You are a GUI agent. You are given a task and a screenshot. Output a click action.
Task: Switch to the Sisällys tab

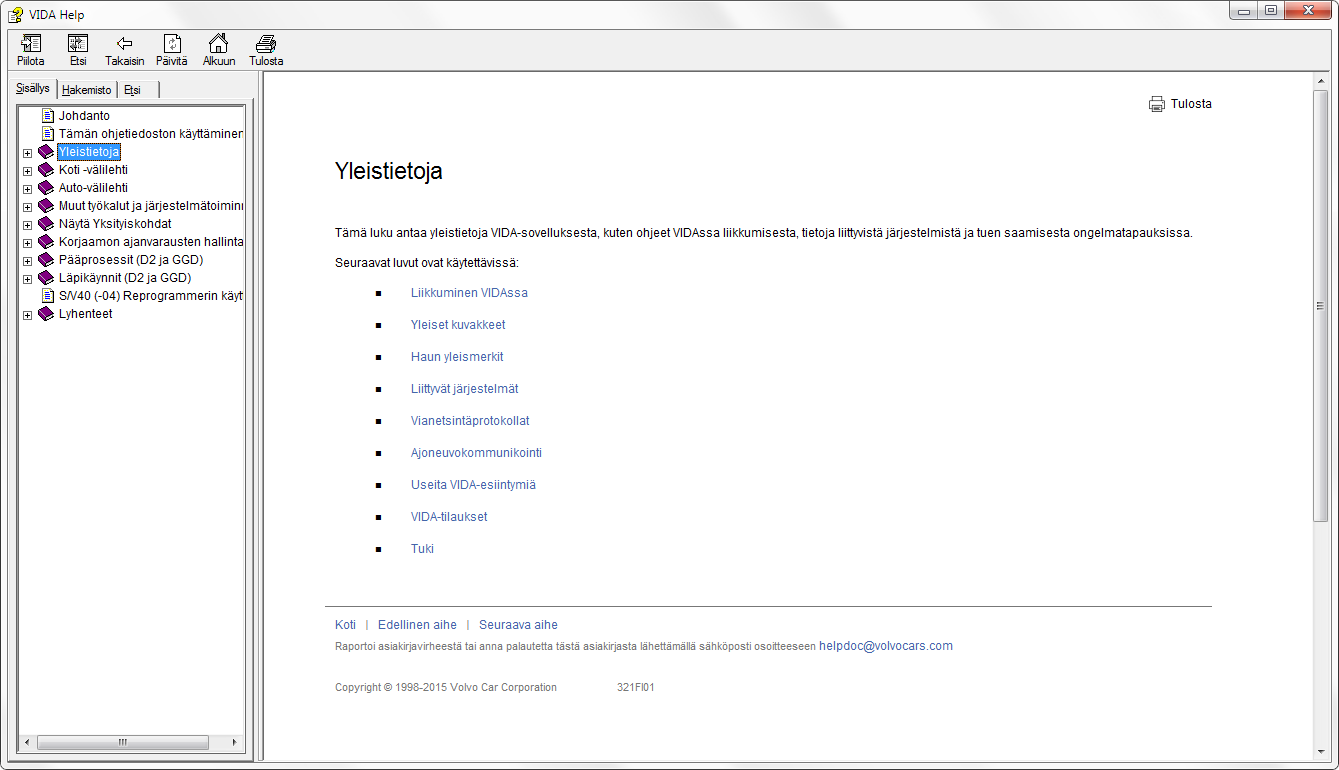click(33, 88)
